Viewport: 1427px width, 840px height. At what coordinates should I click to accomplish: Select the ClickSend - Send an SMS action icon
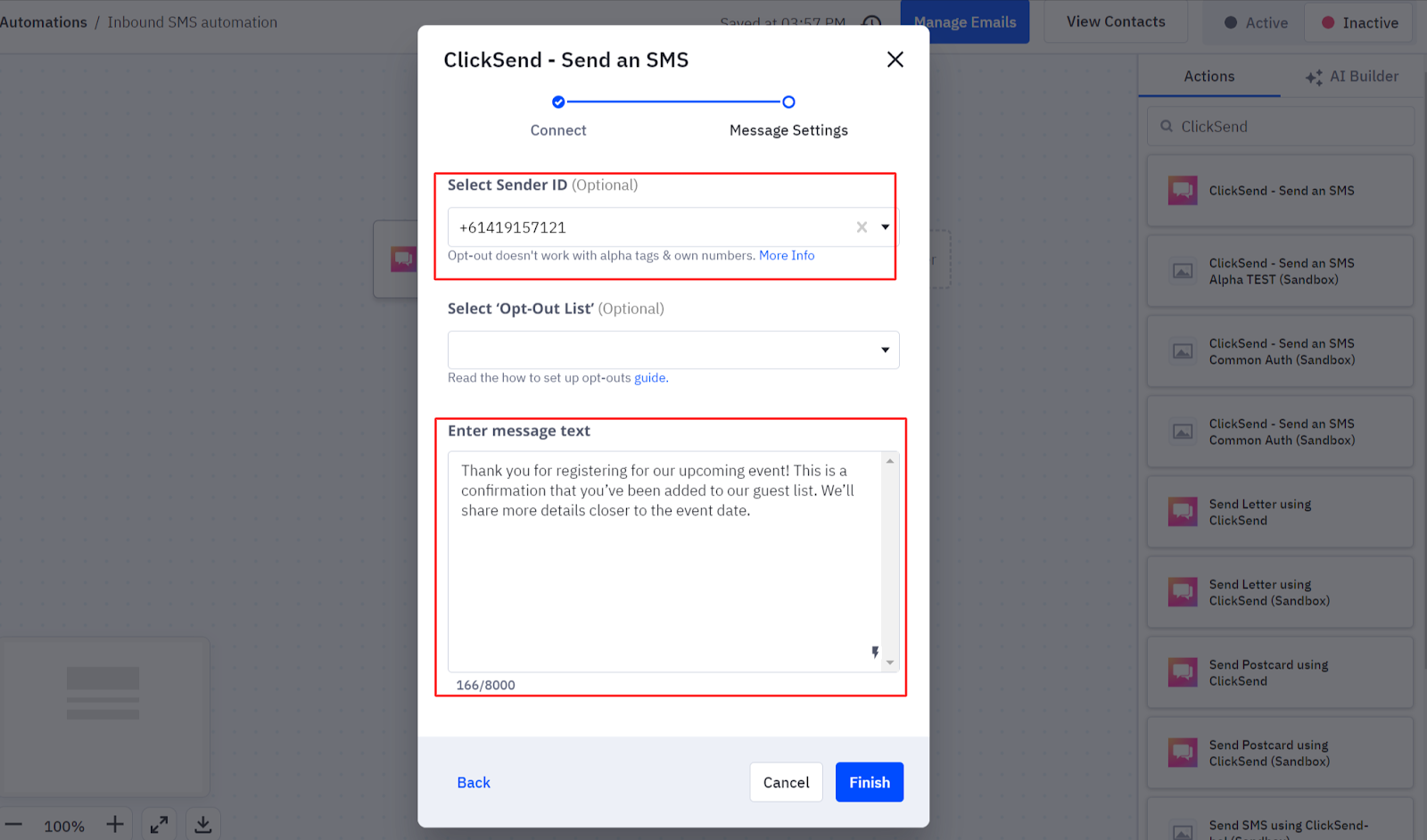pos(1183,191)
